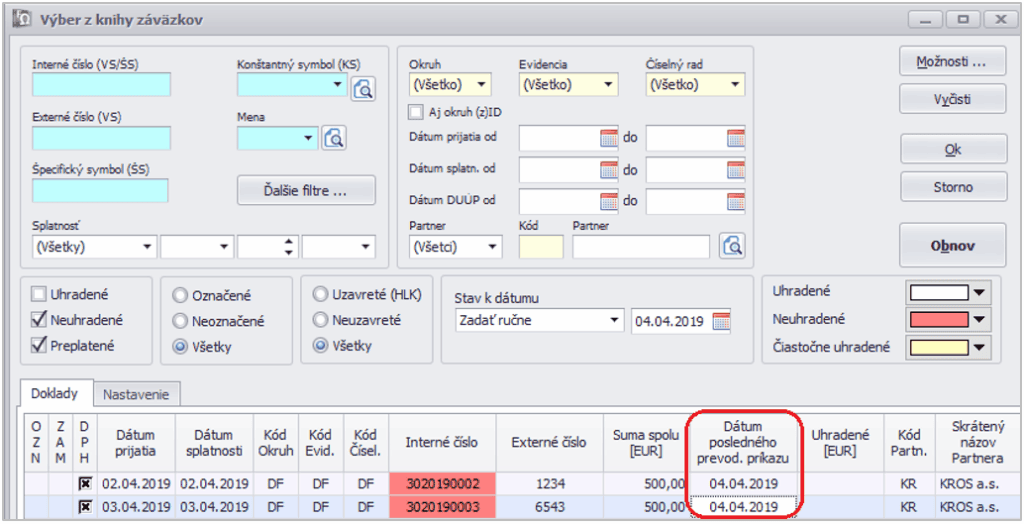Pick the Neuhradené red color swatch
Viewport: 1024px width, 524px height.
tap(938, 320)
